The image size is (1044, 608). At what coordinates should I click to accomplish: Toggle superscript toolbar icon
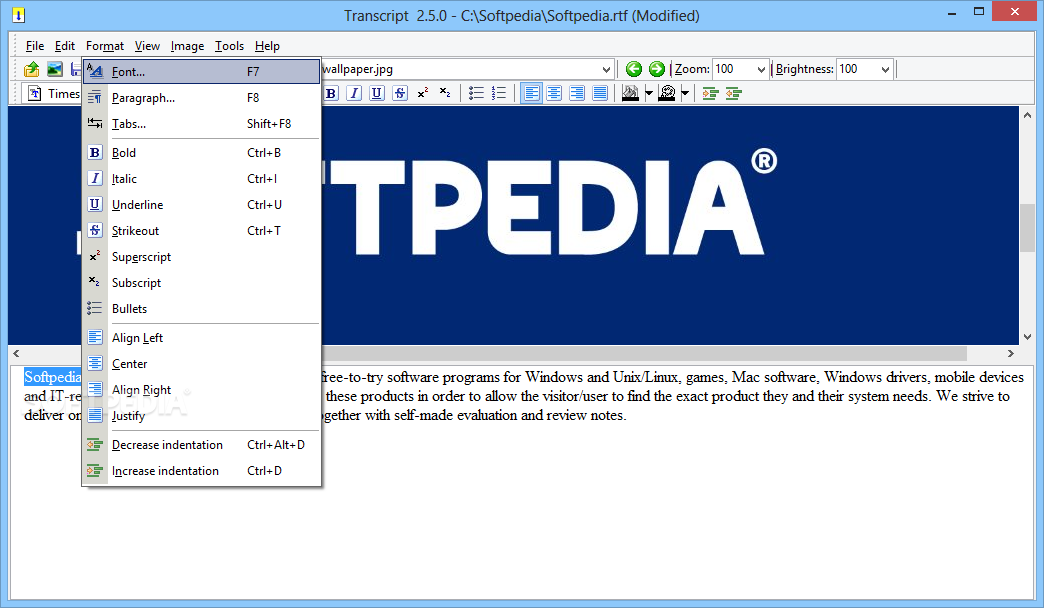[x=423, y=93]
